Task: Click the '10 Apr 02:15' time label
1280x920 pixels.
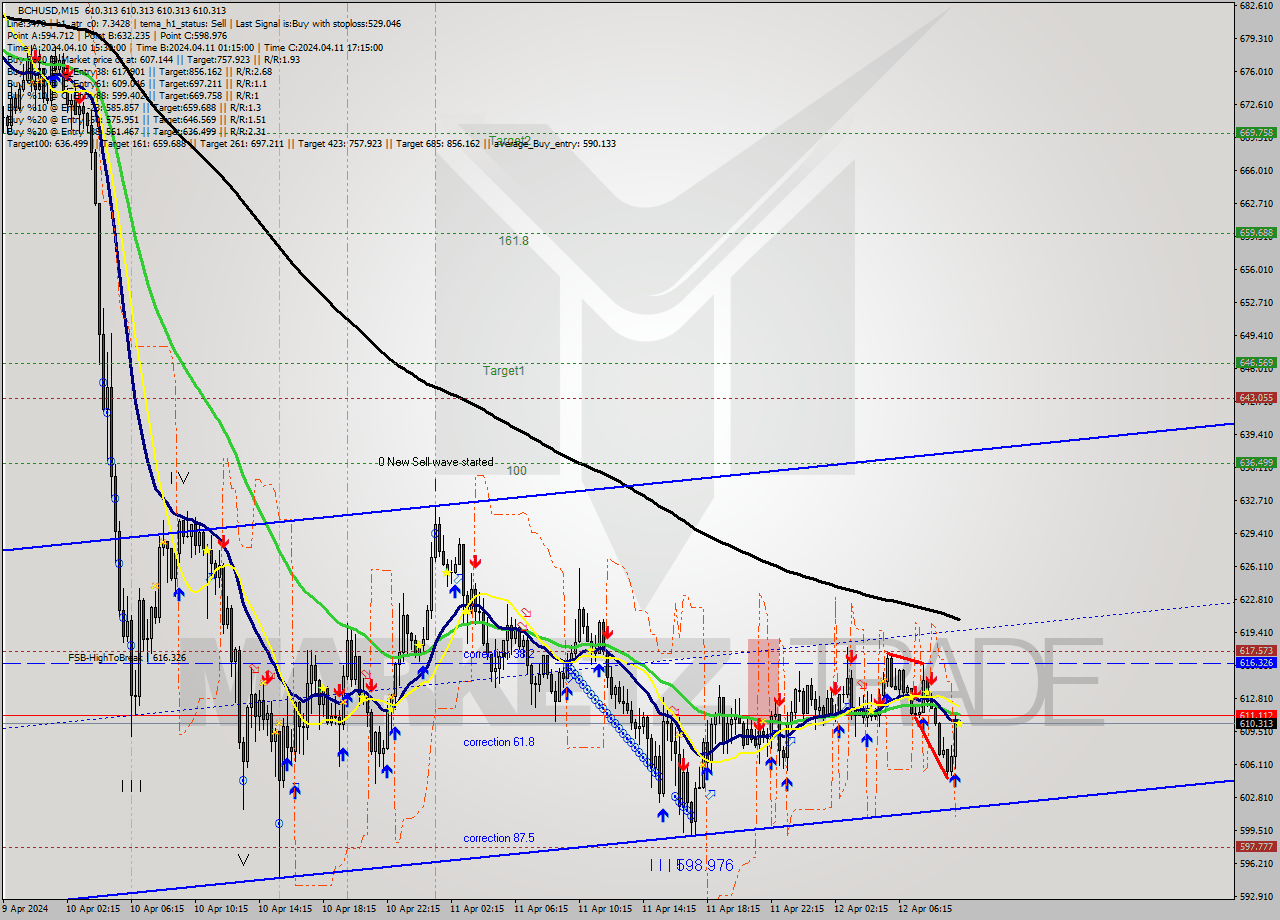Action: point(93,910)
